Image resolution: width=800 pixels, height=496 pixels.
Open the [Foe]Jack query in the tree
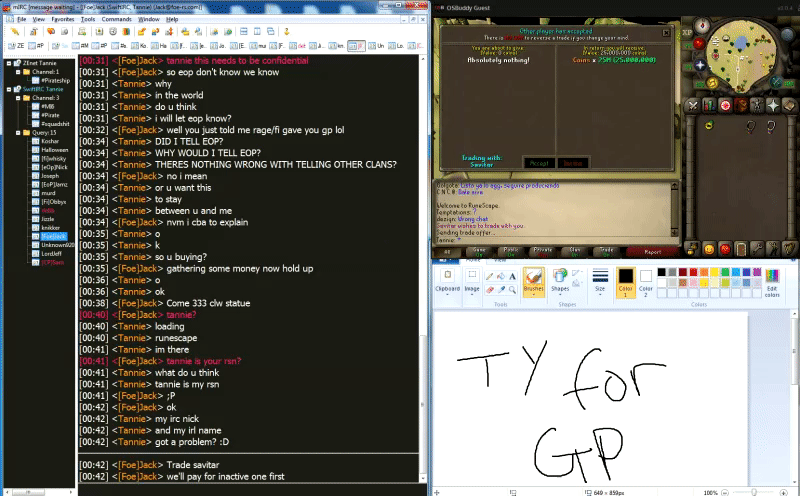[54, 237]
